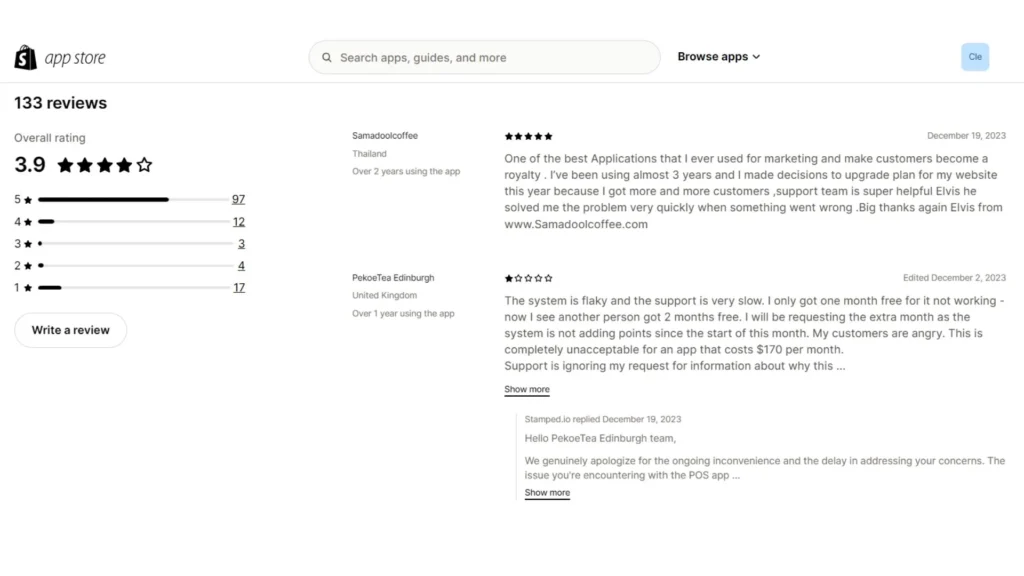Click the one-star rating on PekoeTea review
The height and width of the screenshot is (576, 1024).
pos(528,278)
